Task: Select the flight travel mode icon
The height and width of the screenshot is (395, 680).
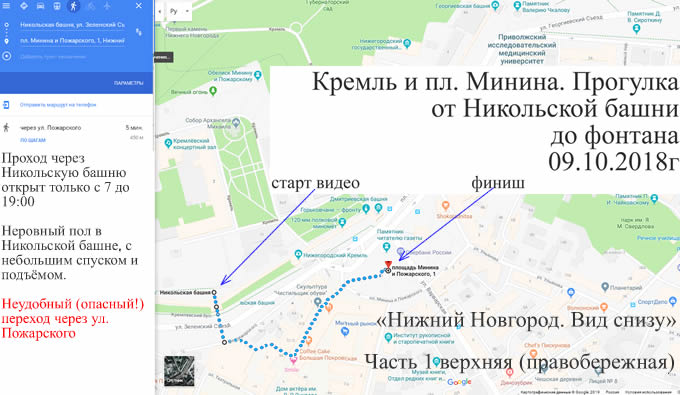Action: (x=107, y=6)
